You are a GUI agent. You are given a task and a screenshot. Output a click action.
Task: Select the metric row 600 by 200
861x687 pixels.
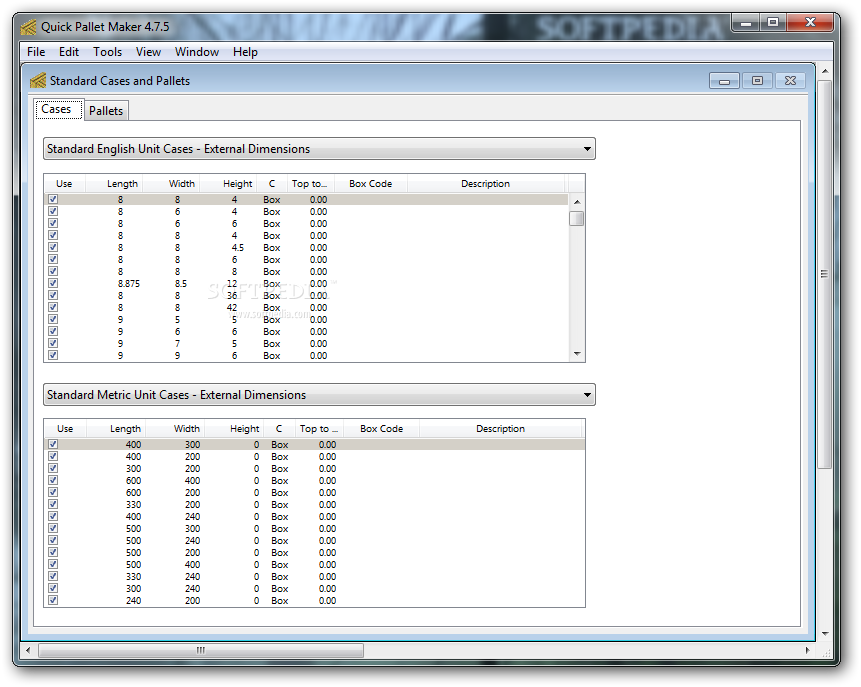tap(315, 493)
